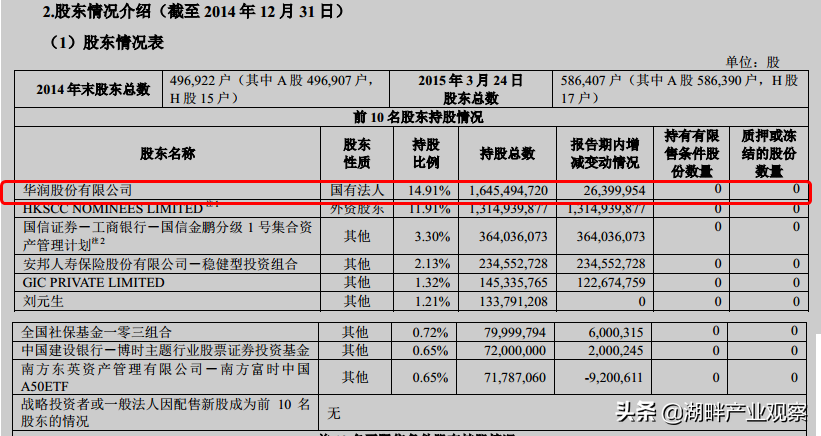
Task: Click the "持股总数" column header
Action: (x=507, y=154)
